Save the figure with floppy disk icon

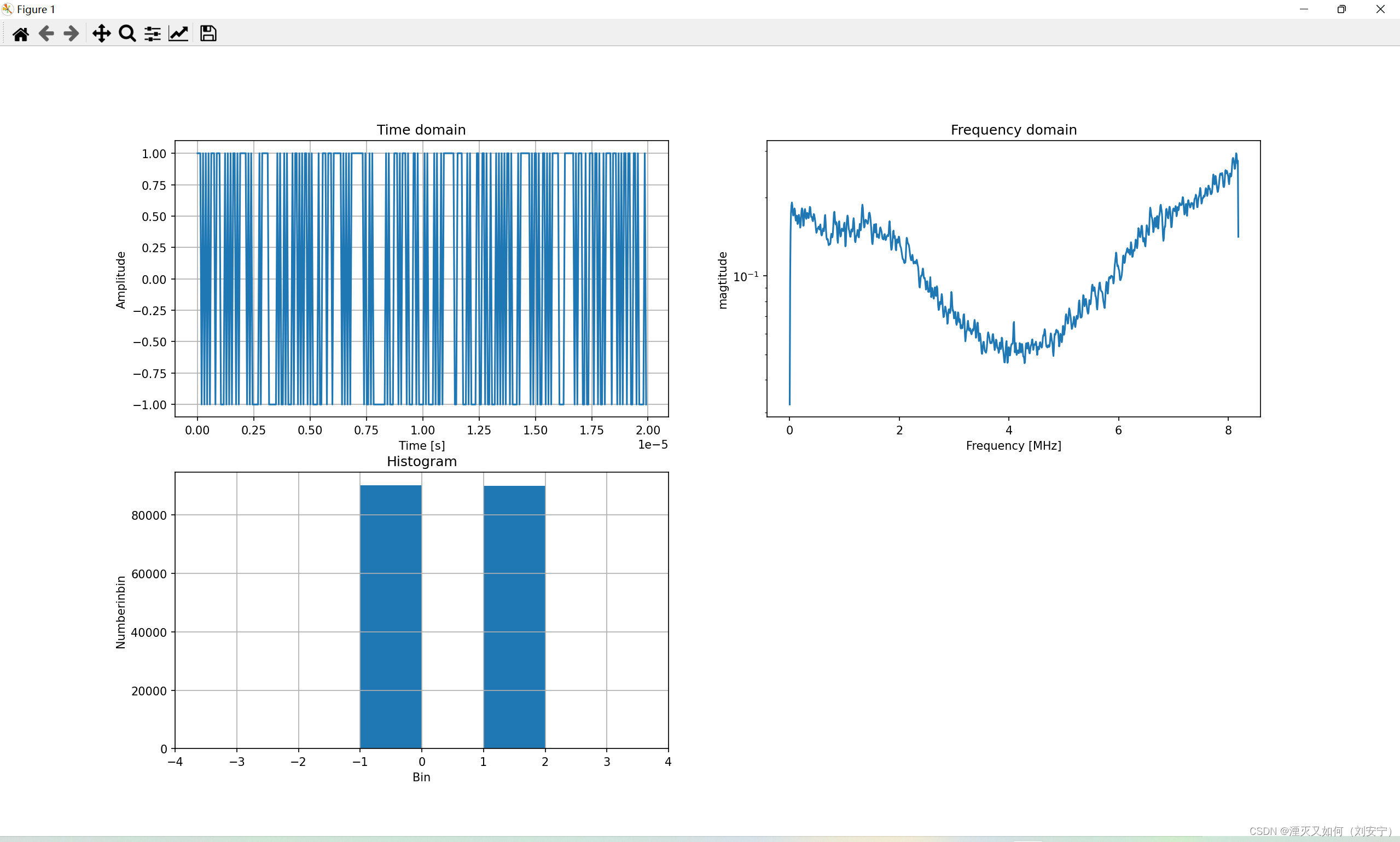click(x=208, y=34)
